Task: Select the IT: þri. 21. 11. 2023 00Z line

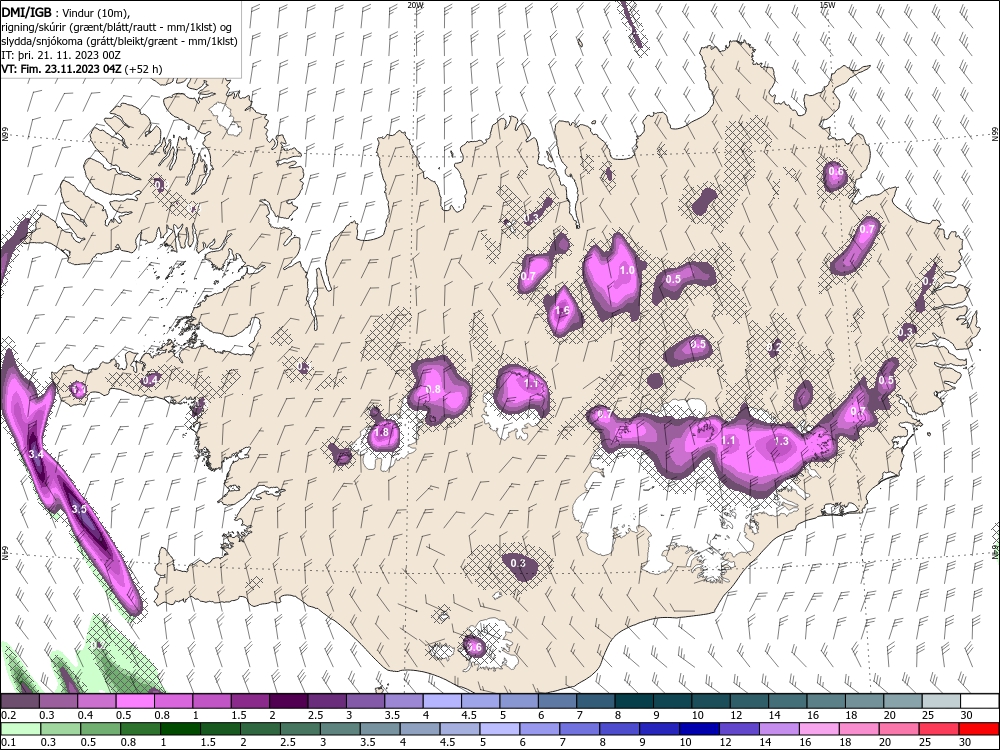Action: click(61, 55)
